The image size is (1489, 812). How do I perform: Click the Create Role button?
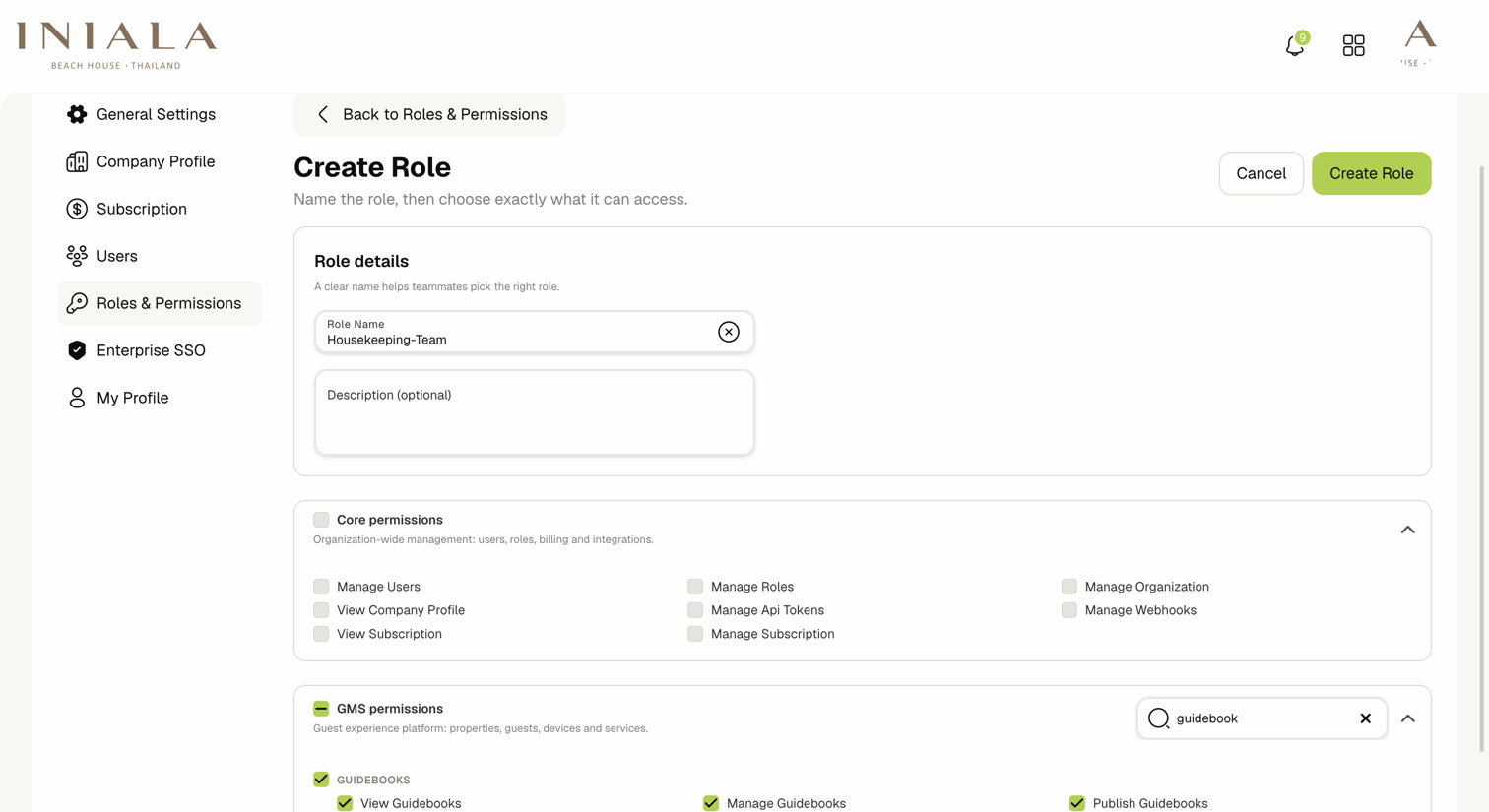(x=1372, y=173)
